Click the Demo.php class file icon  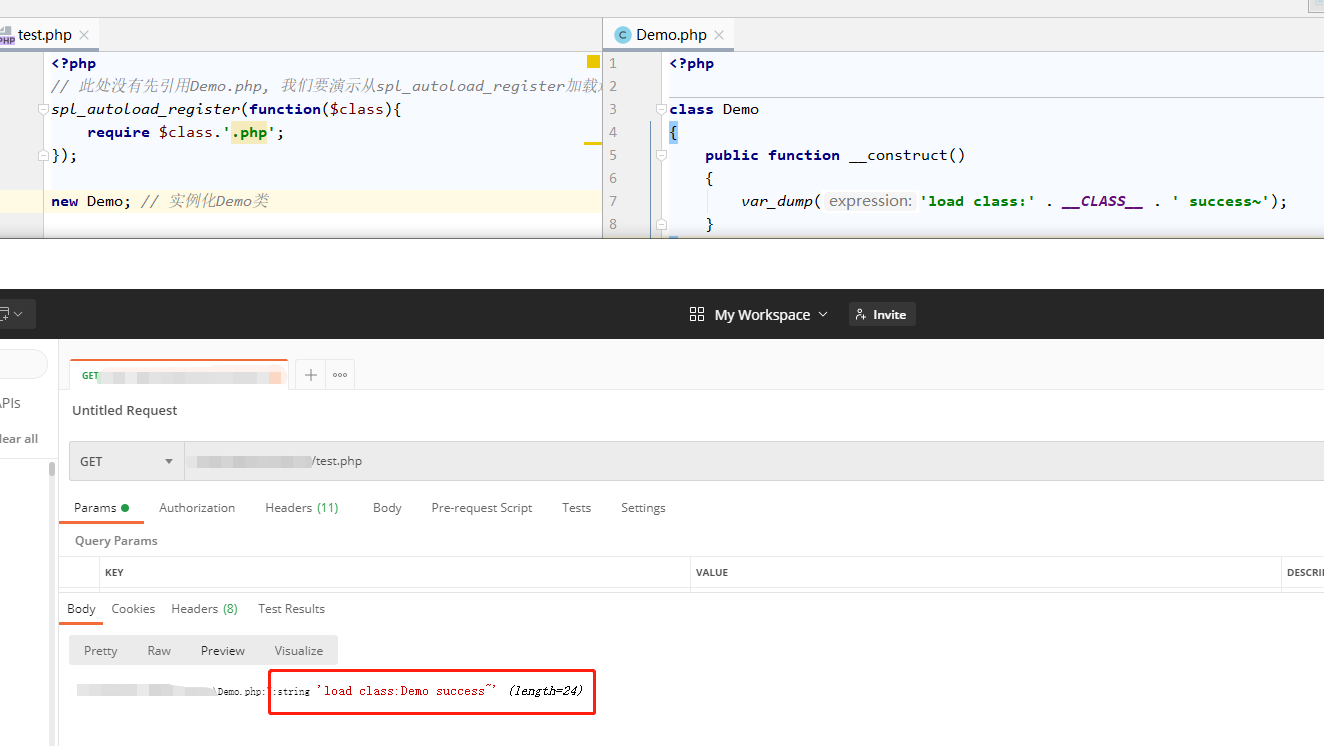623,35
